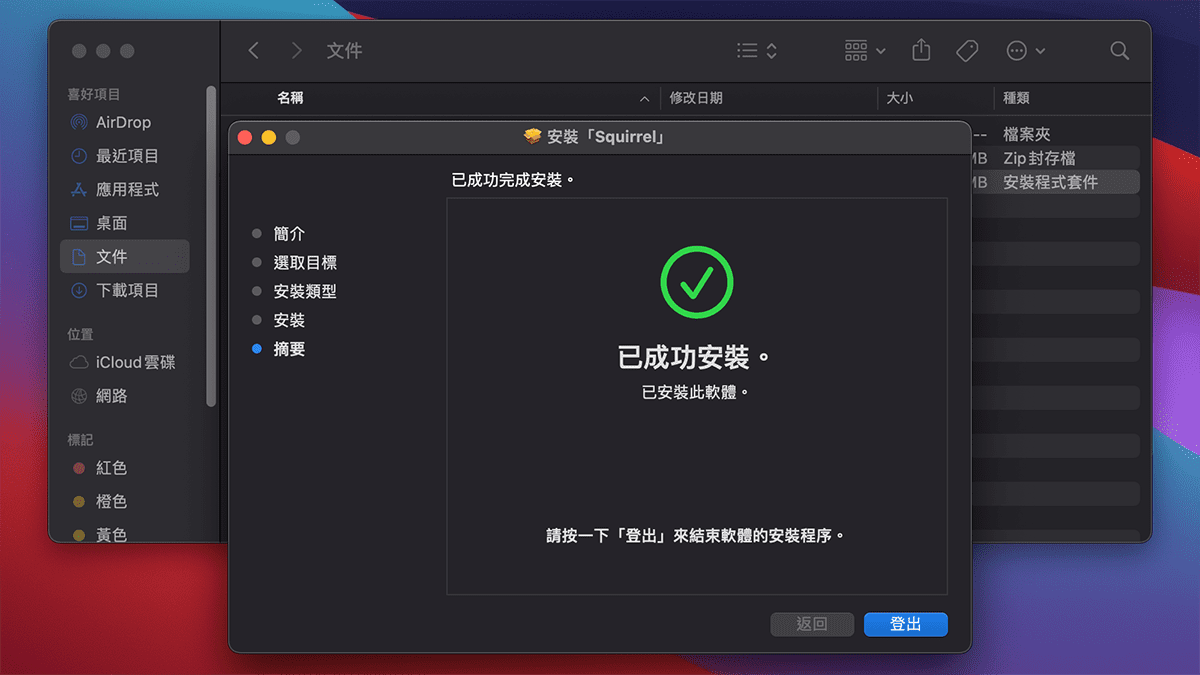Start a search with the magnifier icon

click(x=1119, y=50)
